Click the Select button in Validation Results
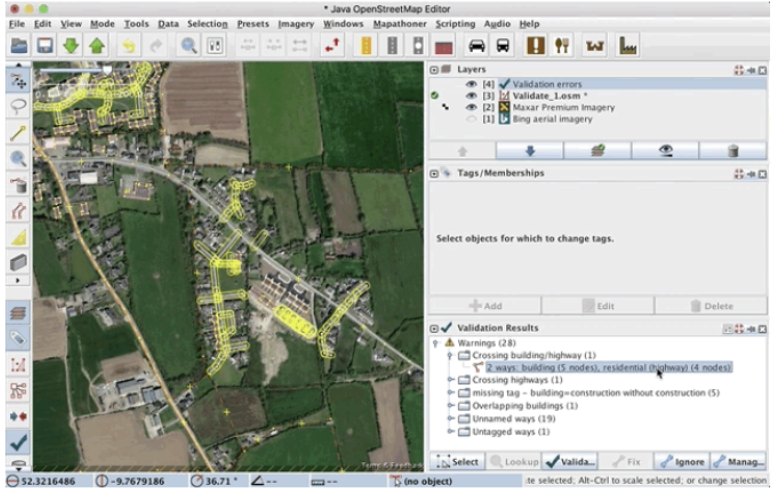Screen dimensions: 774x502 point(457,462)
